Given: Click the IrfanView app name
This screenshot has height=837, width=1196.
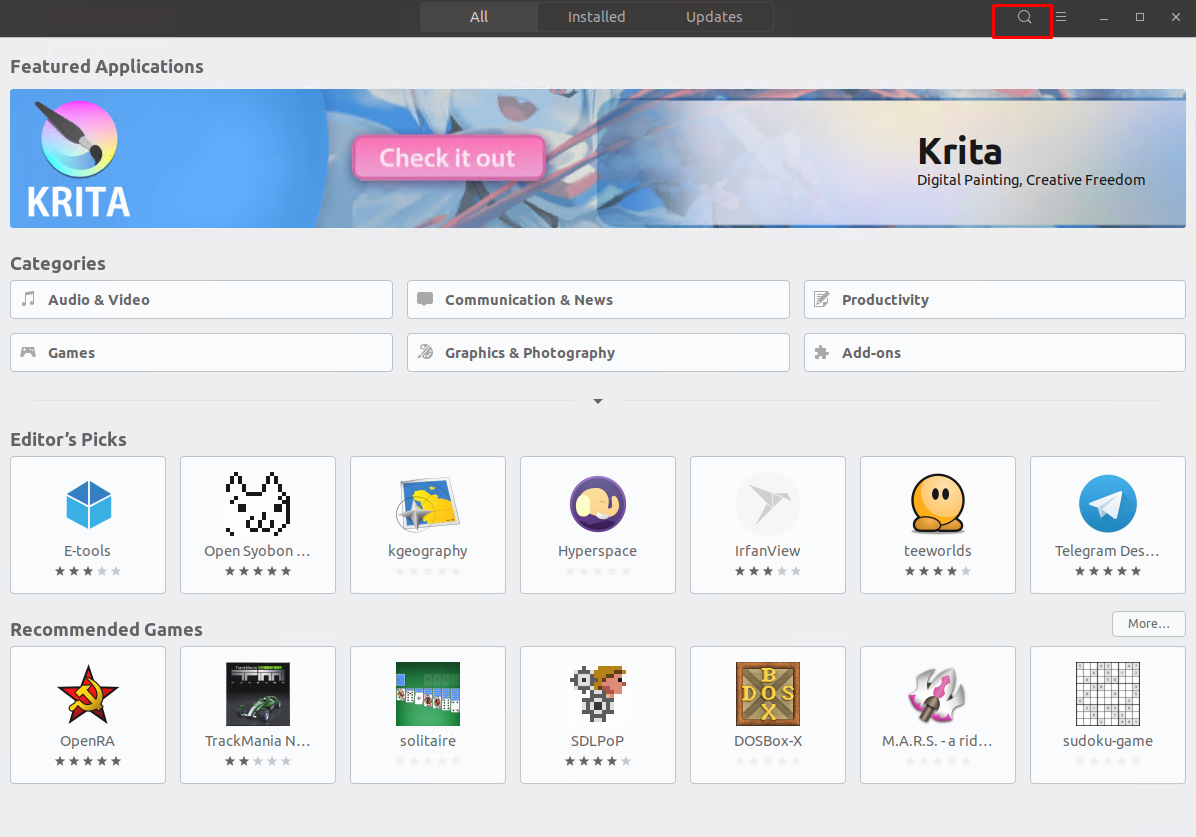Looking at the screenshot, I should [768, 551].
